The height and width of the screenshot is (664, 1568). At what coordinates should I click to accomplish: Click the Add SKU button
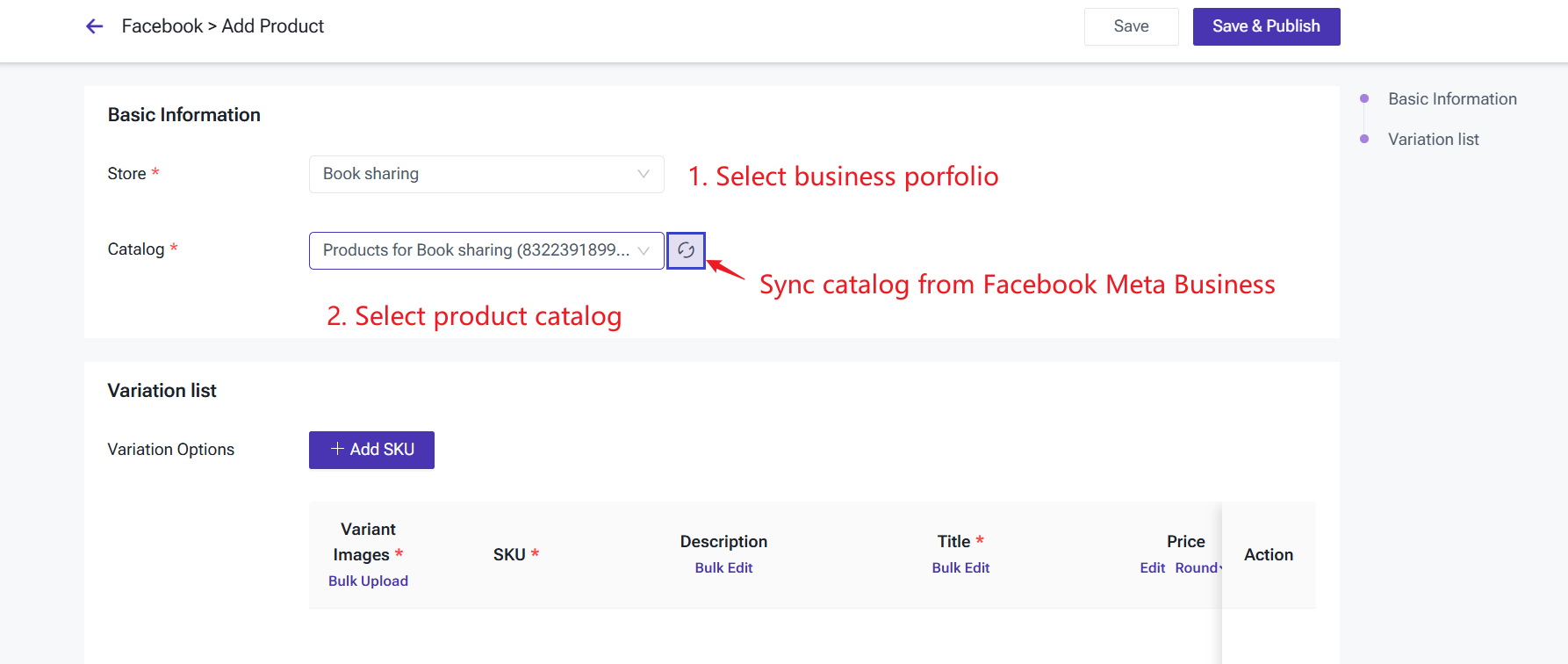pyautogui.click(x=371, y=450)
